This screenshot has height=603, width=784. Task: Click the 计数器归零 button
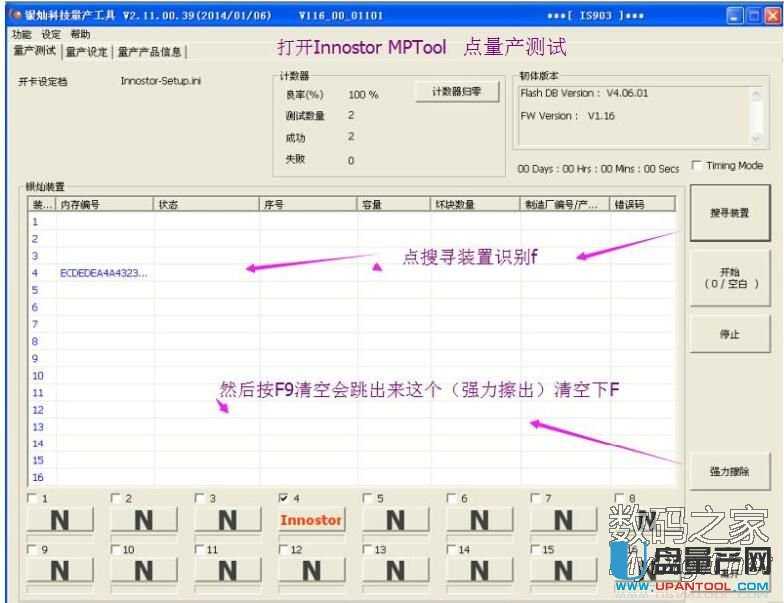pos(457,92)
